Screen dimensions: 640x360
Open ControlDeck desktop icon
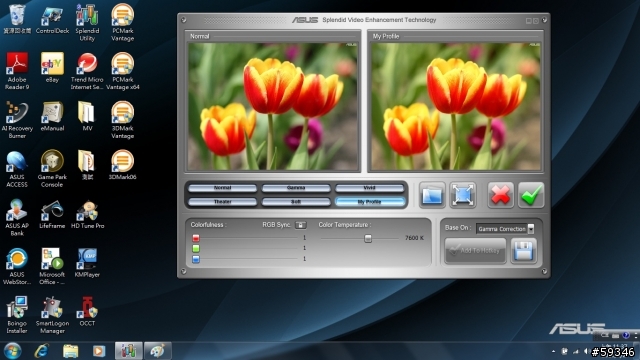click(x=52, y=19)
